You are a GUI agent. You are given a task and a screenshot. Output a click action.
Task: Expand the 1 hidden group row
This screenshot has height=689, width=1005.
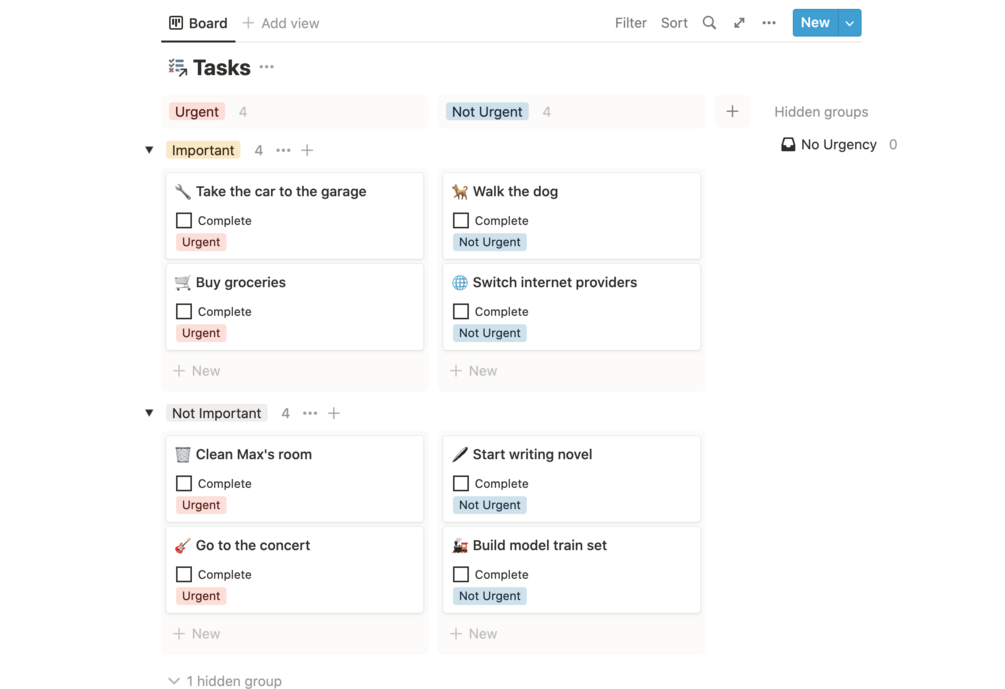point(225,681)
